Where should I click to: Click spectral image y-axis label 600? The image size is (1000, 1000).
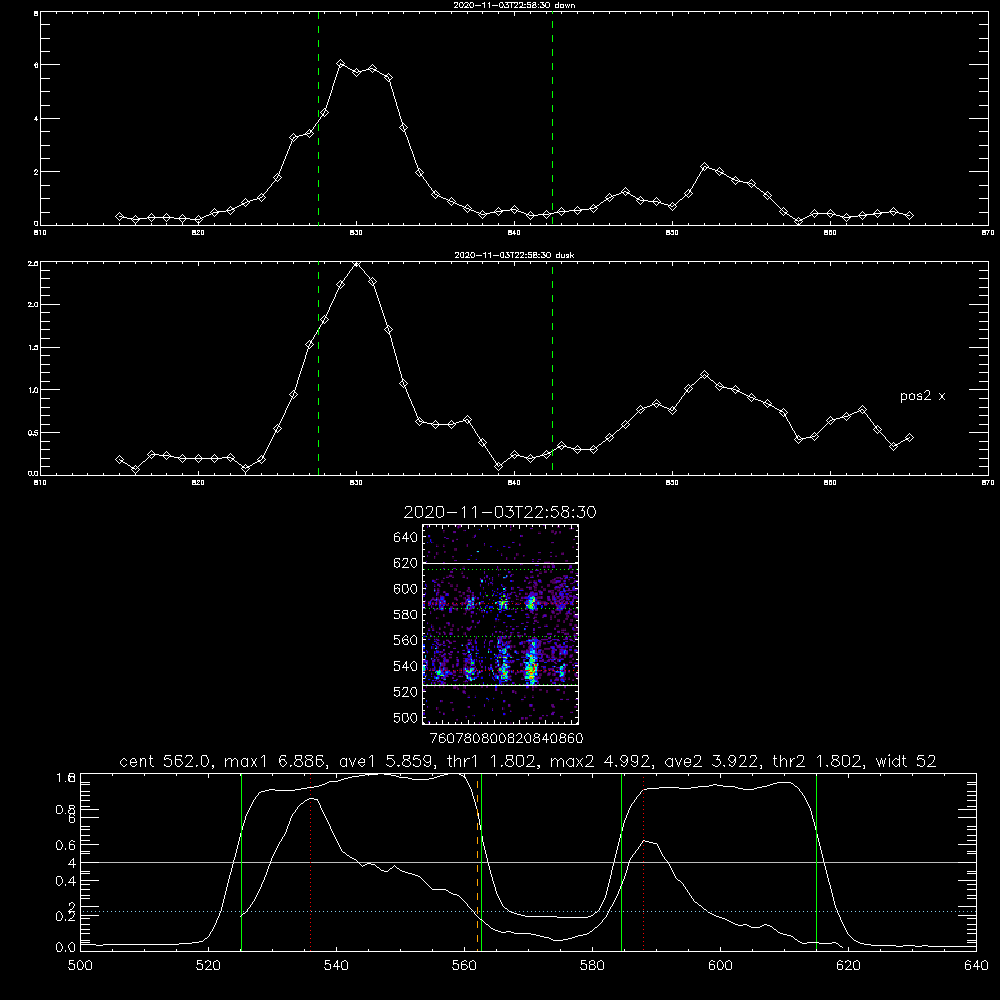406,589
